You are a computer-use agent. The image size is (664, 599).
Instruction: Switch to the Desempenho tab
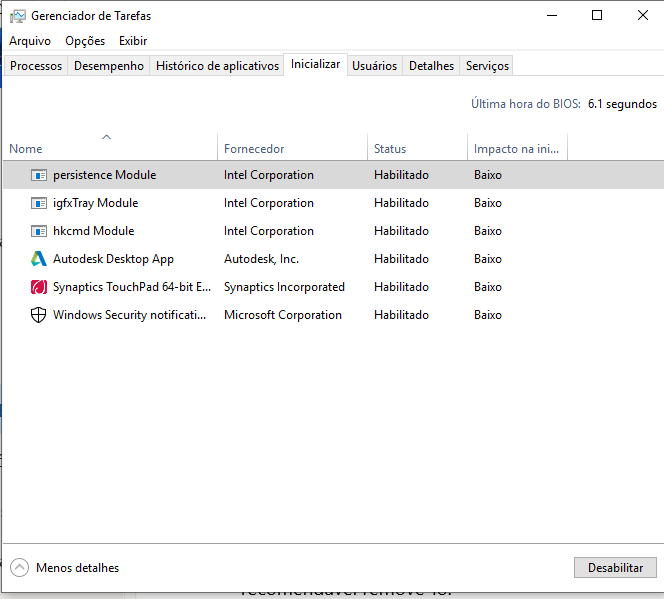[109, 66]
